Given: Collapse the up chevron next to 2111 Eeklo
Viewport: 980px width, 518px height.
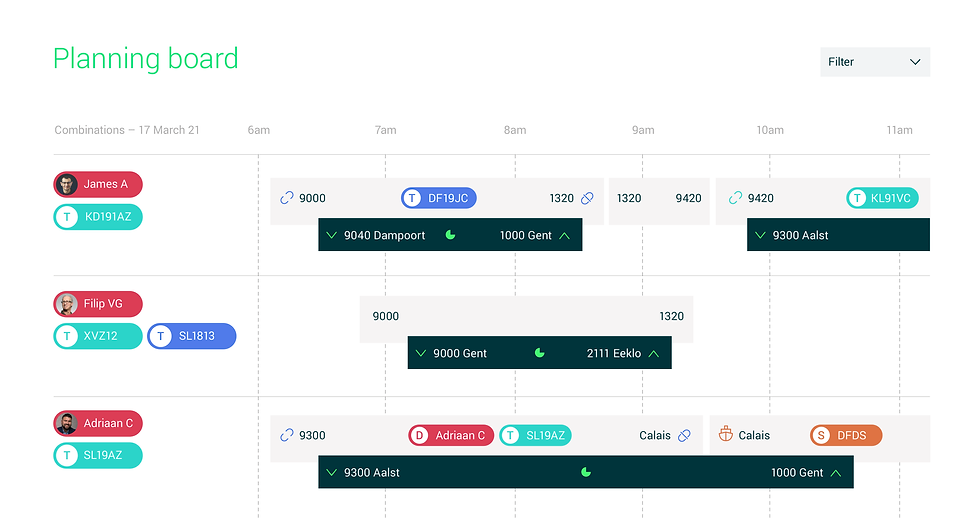Looking at the screenshot, I should pos(654,354).
